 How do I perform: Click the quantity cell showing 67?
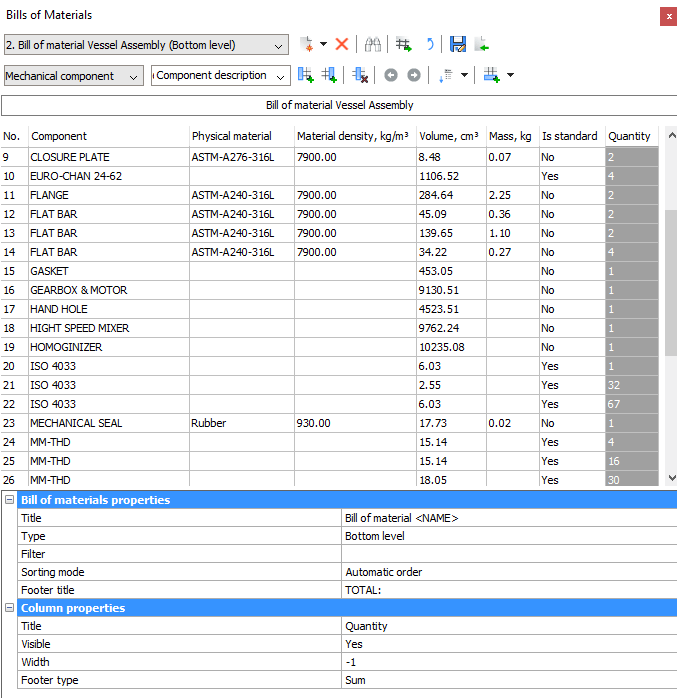(x=631, y=404)
